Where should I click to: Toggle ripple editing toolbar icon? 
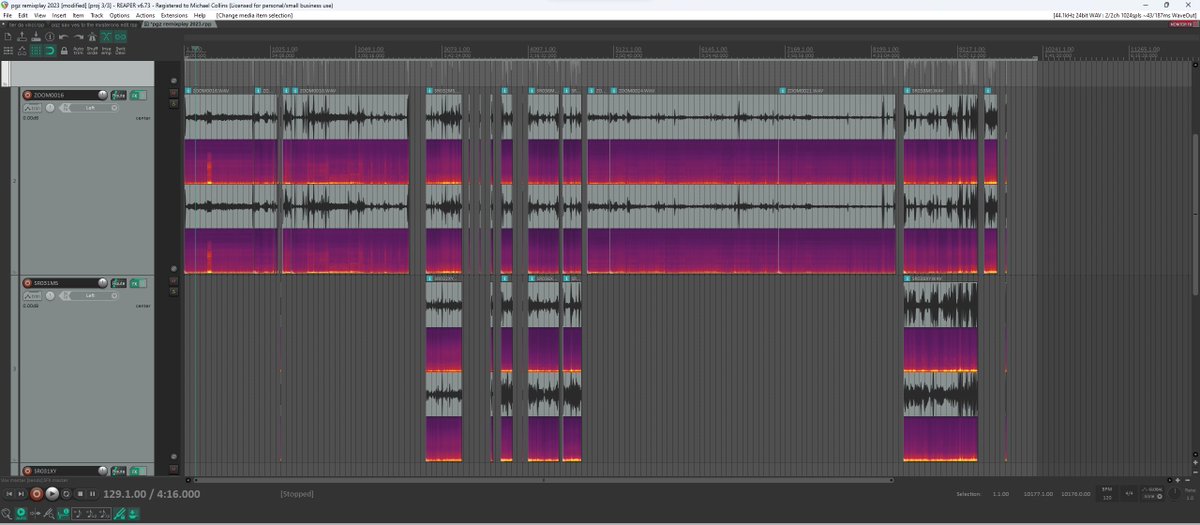click(x=8, y=51)
